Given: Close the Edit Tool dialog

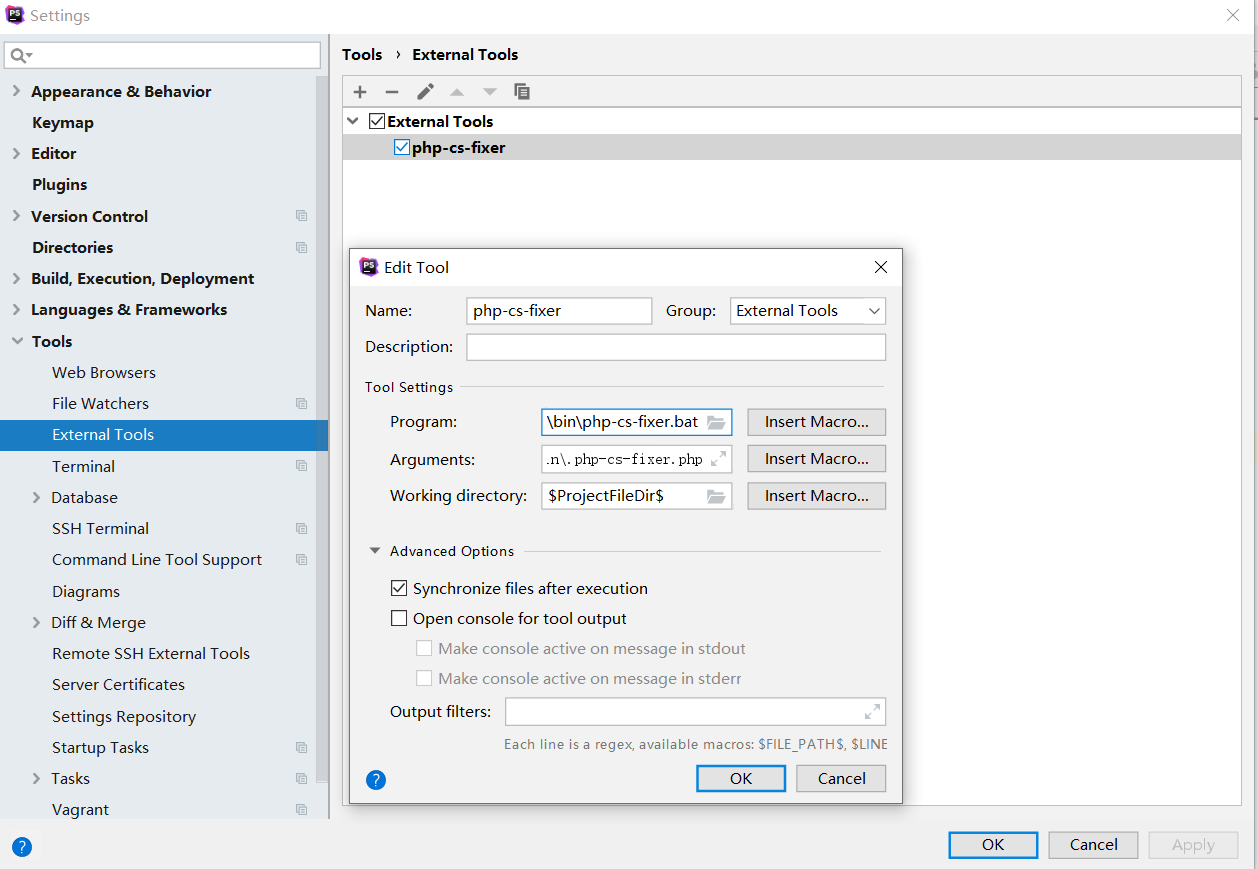Looking at the screenshot, I should tap(880, 267).
